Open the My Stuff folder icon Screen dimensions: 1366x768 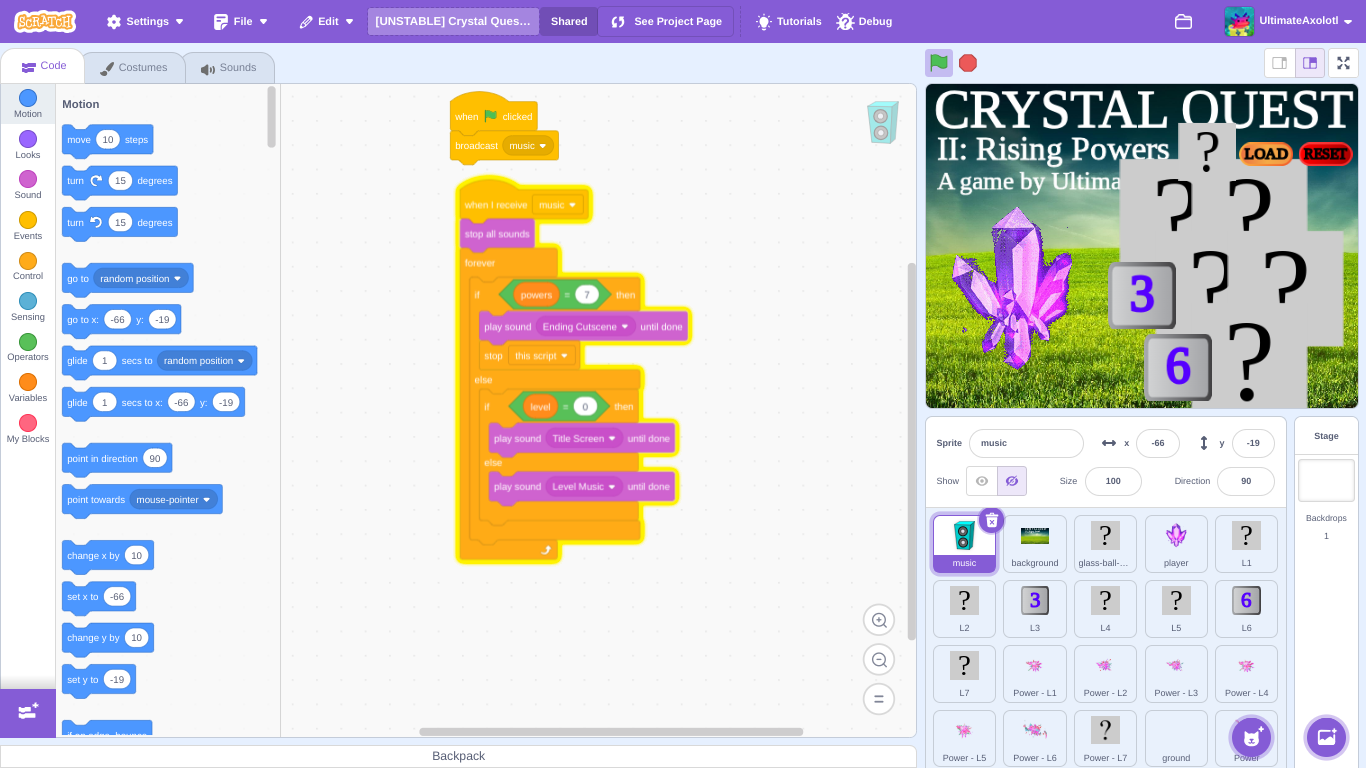(x=1183, y=21)
